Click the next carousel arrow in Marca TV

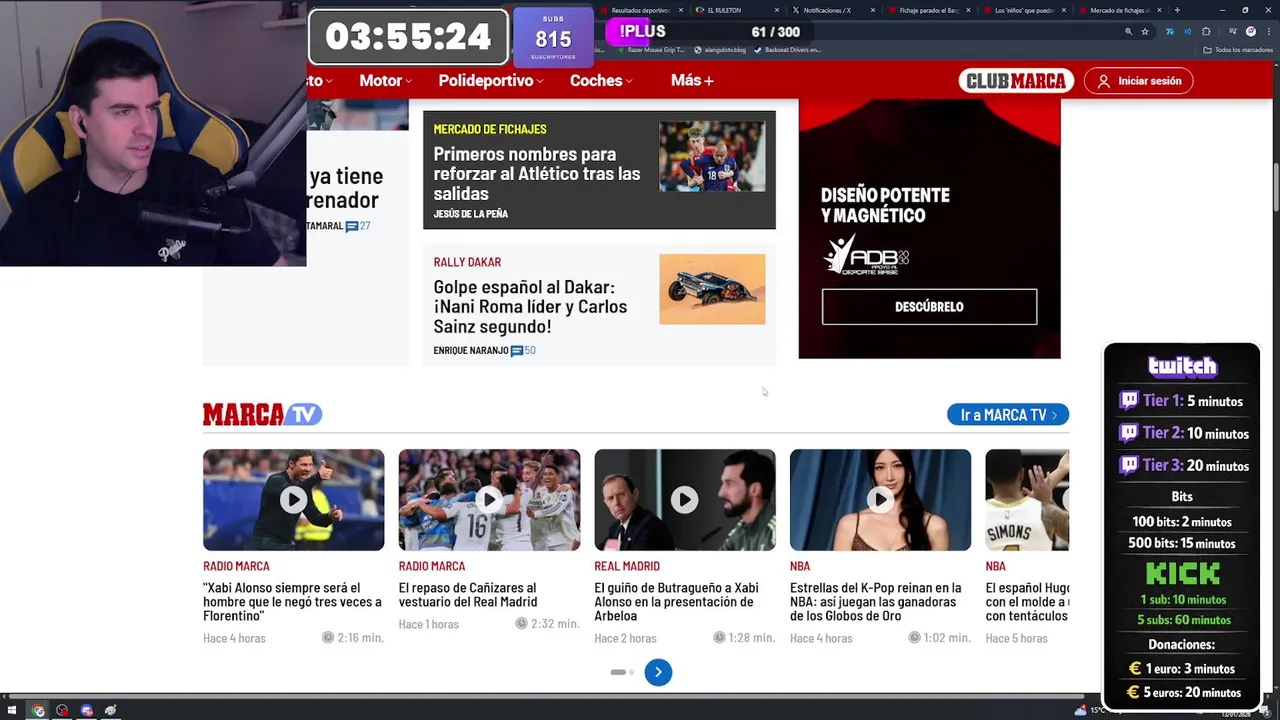coord(658,672)
